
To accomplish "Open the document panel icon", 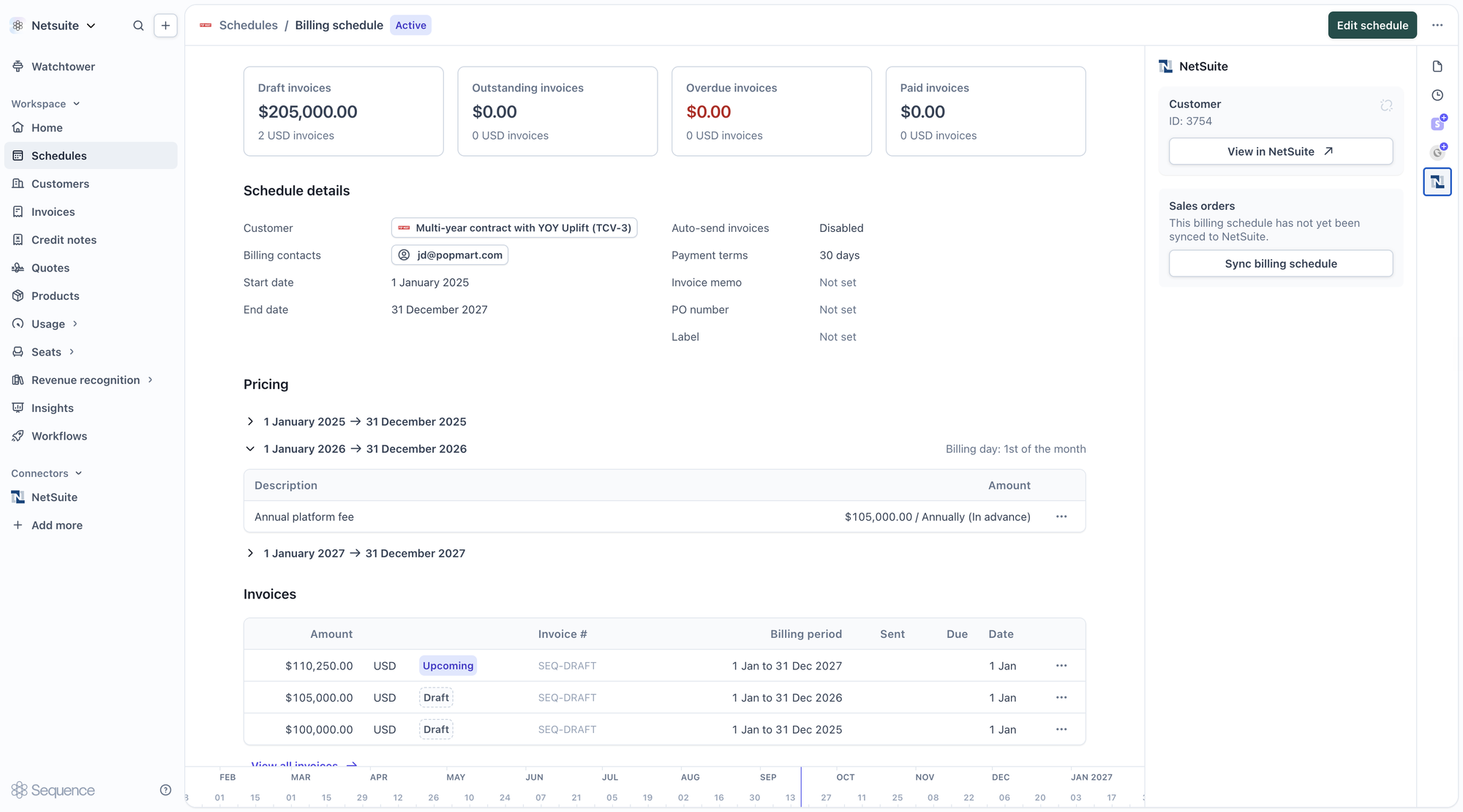I will click(1437, 67).
